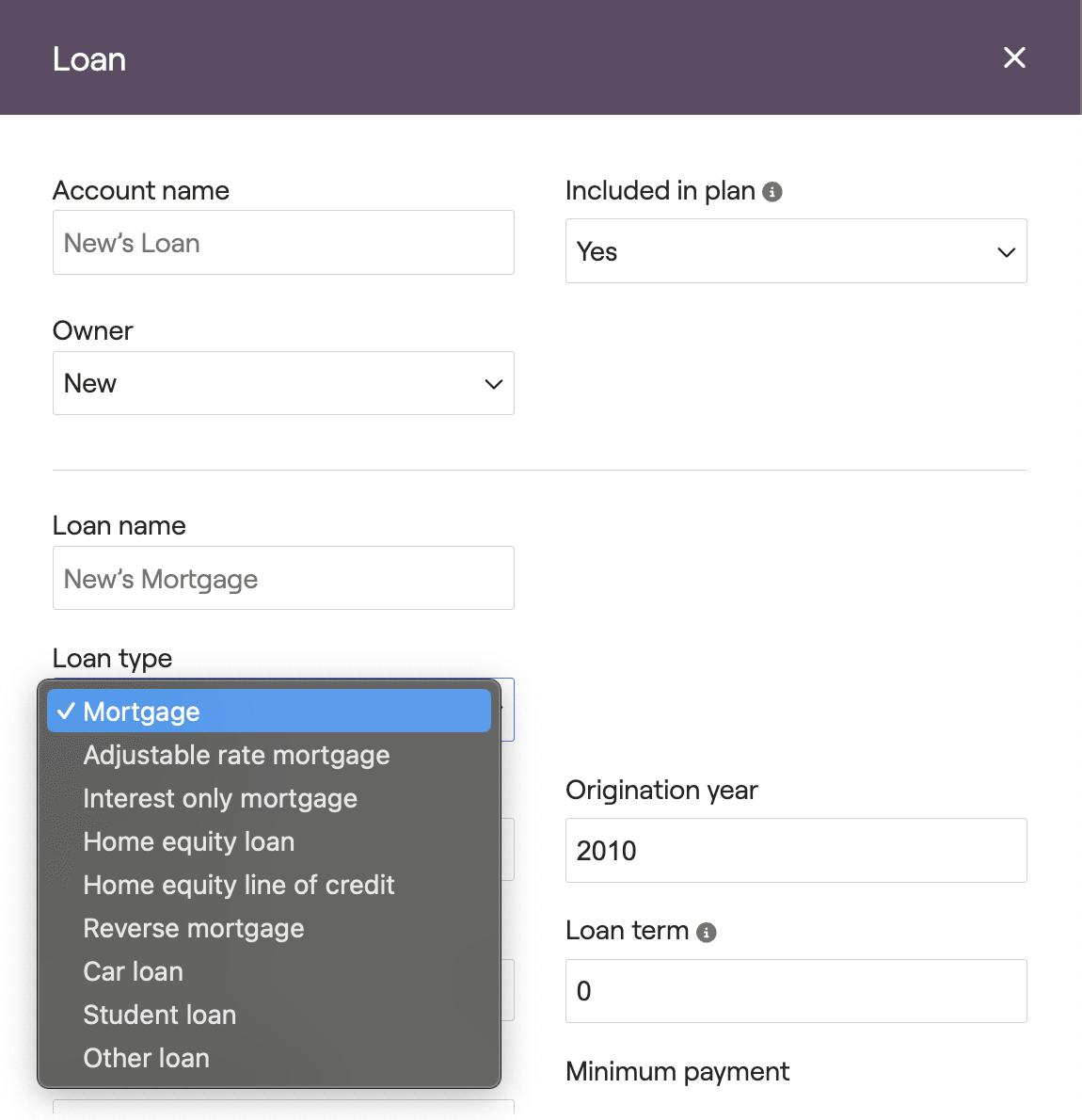
Task: Click the New value in Owner selector
Action: coord(90,384)
